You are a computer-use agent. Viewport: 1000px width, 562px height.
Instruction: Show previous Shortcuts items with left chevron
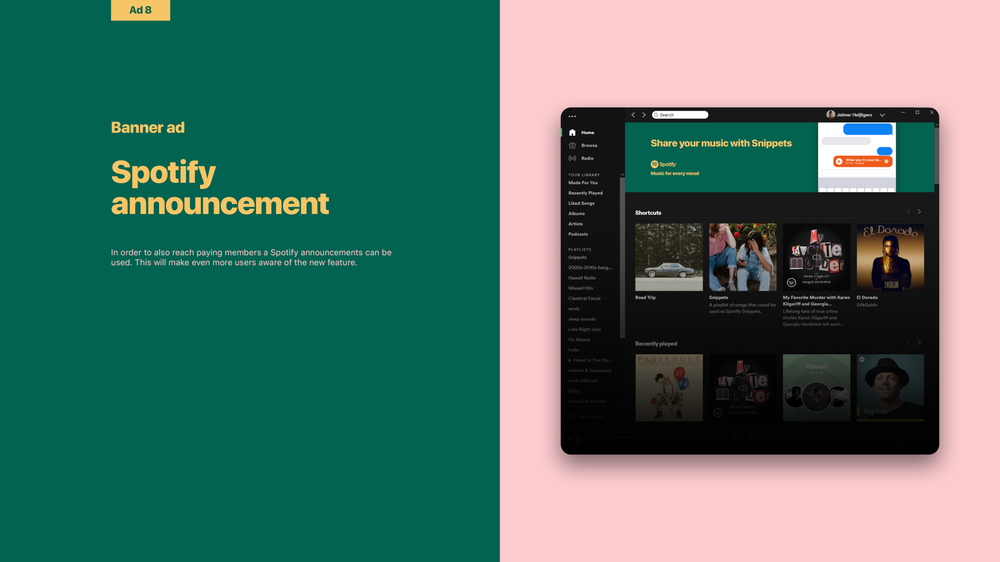908,212
